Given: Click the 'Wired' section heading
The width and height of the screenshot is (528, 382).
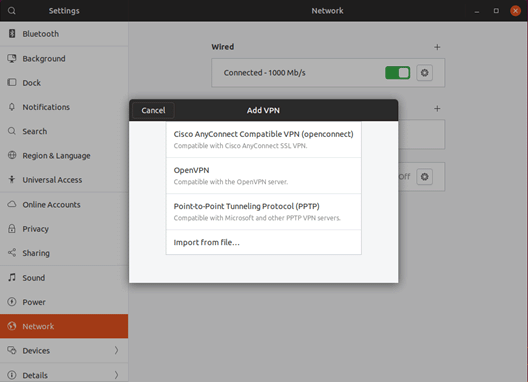Looking at the screenshot, I should pos(223,47).
